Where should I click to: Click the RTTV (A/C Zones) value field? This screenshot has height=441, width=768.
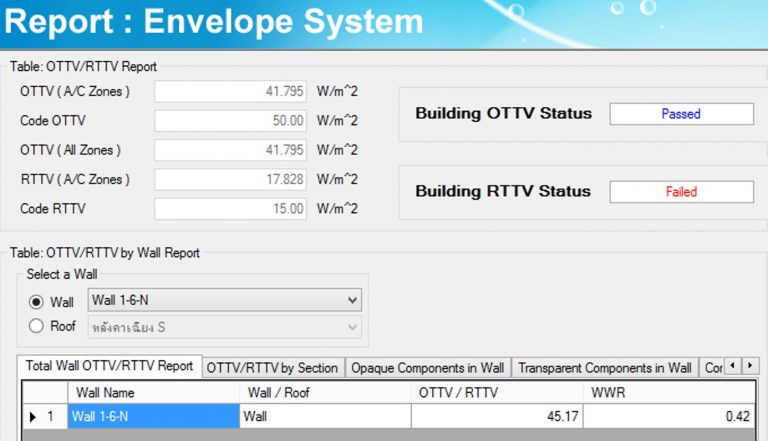pyautogui.click(x=232, y=179)
